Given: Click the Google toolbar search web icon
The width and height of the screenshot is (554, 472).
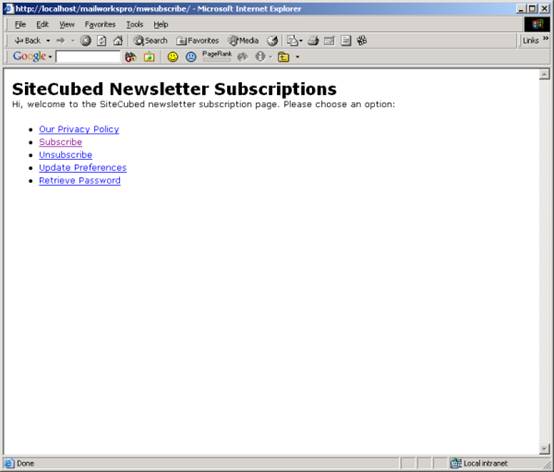Looking at the screenshot, I should pyautogui.click(x=130, y=57).
